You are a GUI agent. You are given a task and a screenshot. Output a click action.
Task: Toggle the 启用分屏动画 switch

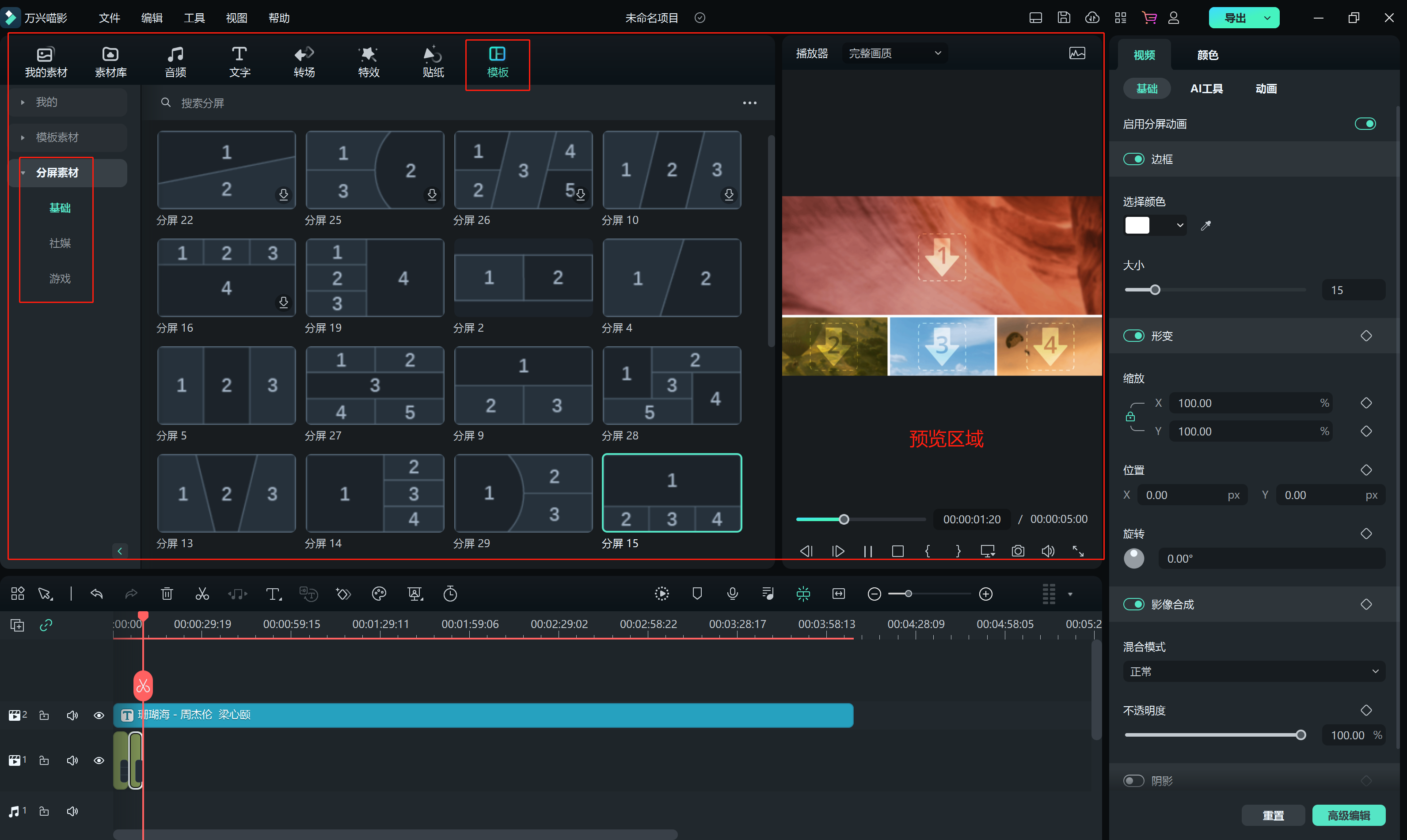tap(1365, 123)
